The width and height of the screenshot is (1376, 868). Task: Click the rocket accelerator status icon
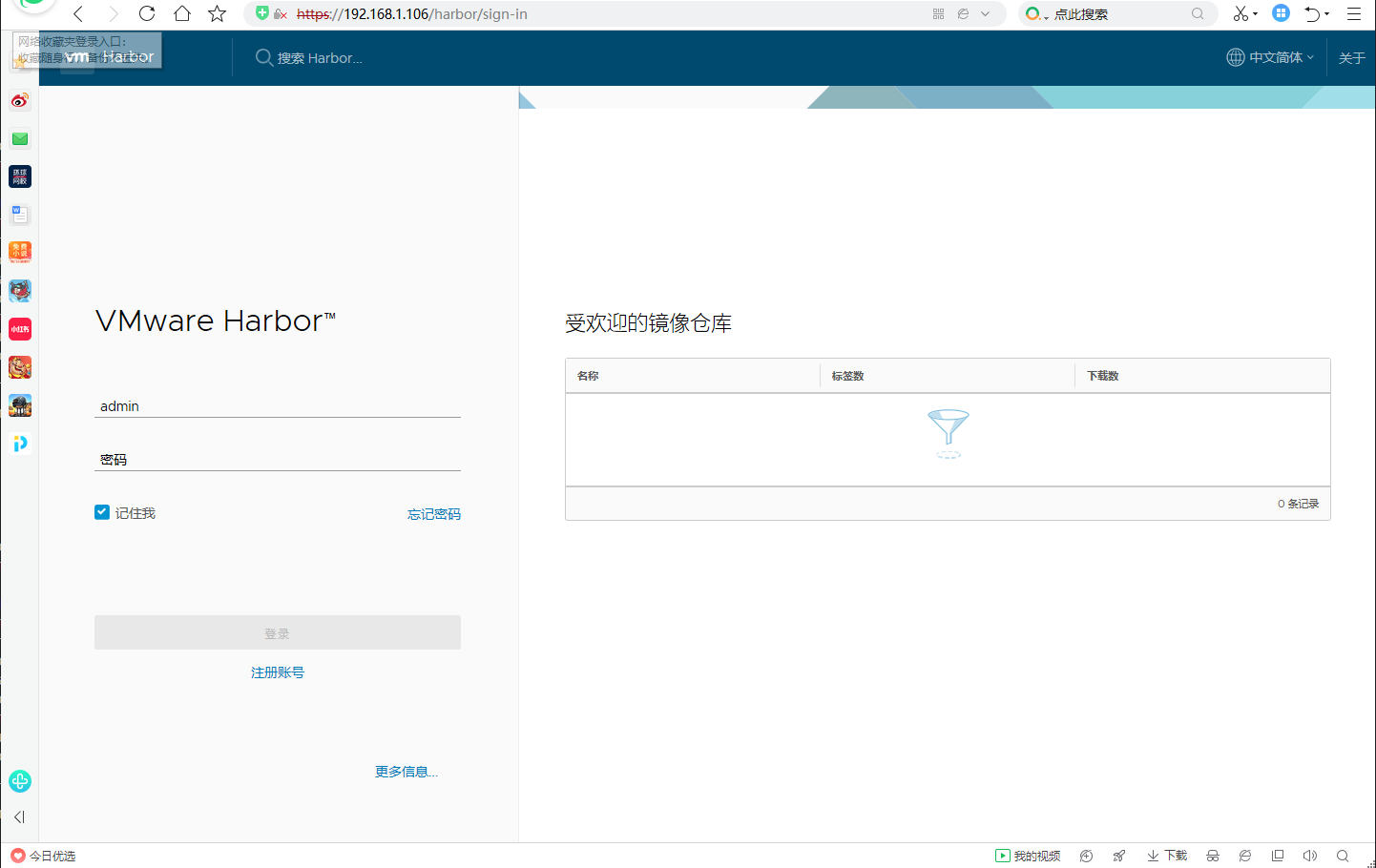pos(1118,856)
